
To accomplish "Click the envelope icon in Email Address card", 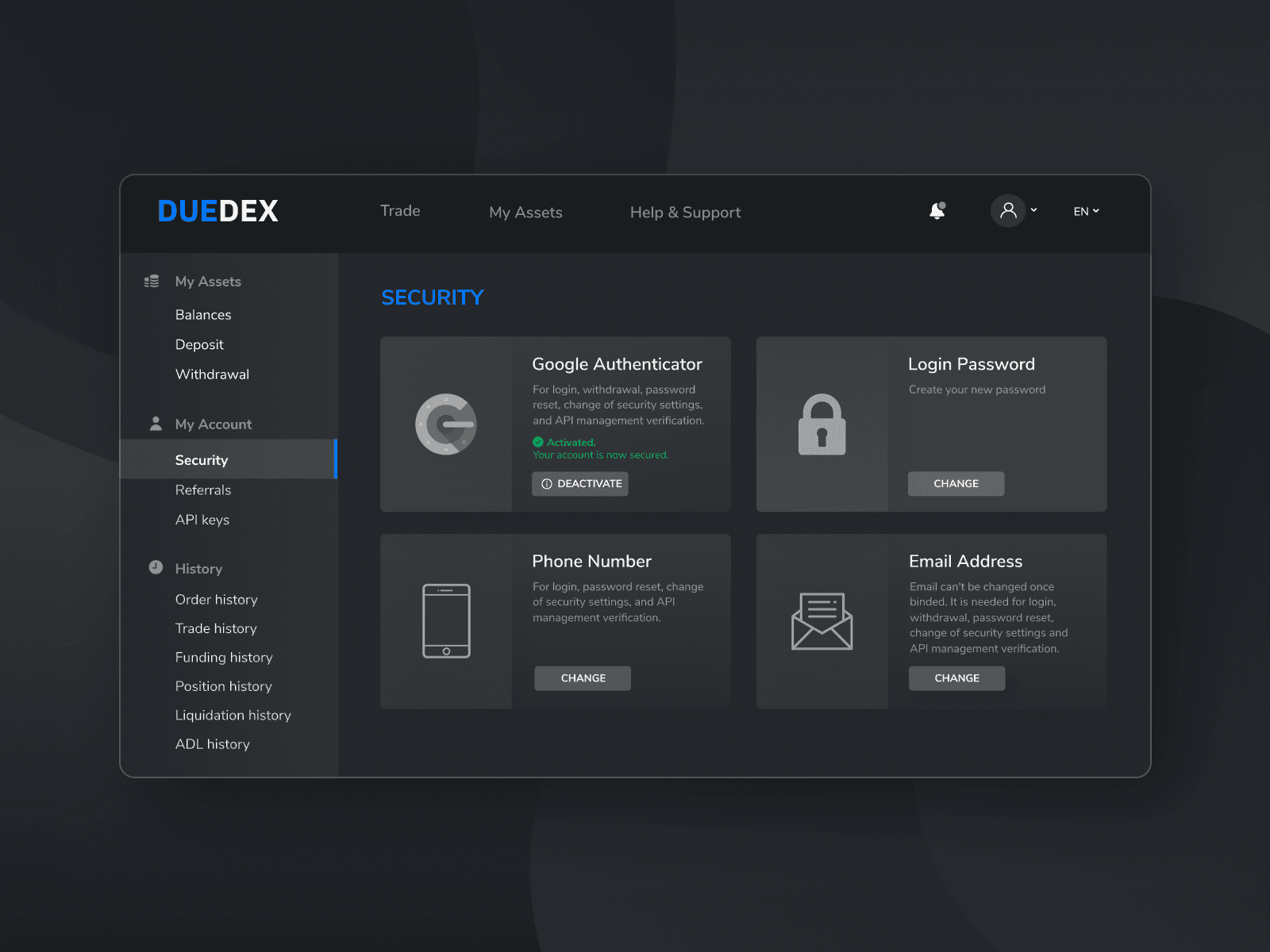I will click(822, 621).
